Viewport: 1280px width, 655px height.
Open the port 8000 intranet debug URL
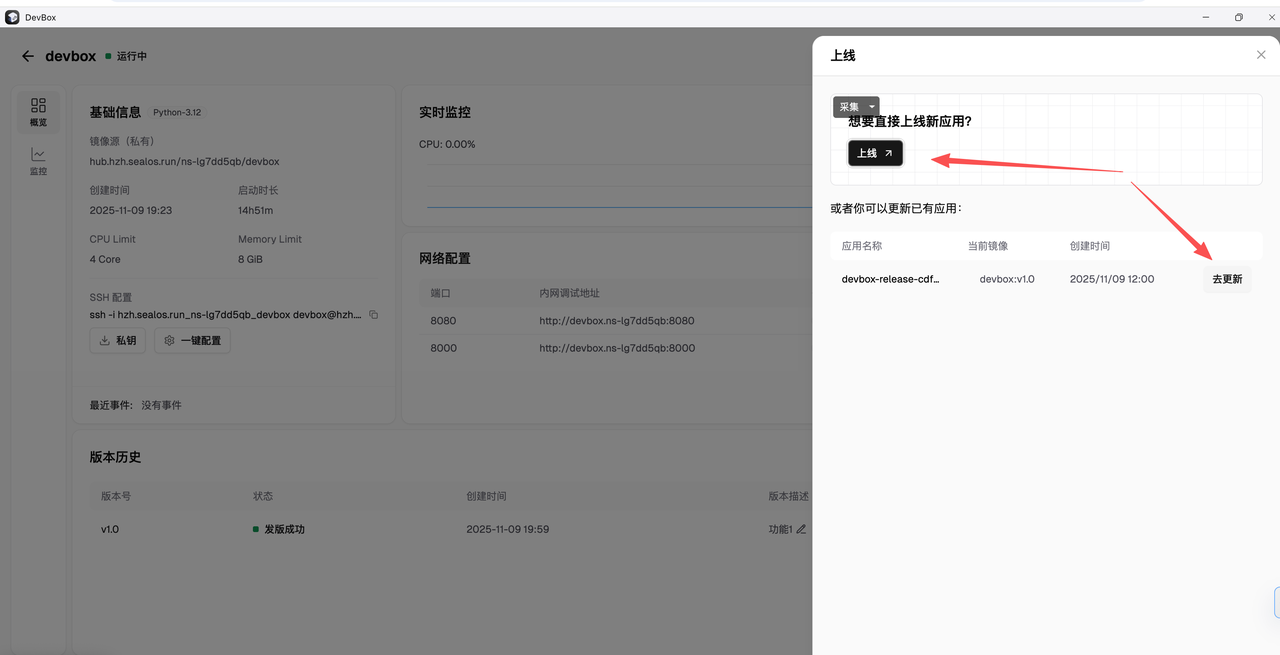click(616, 348)
